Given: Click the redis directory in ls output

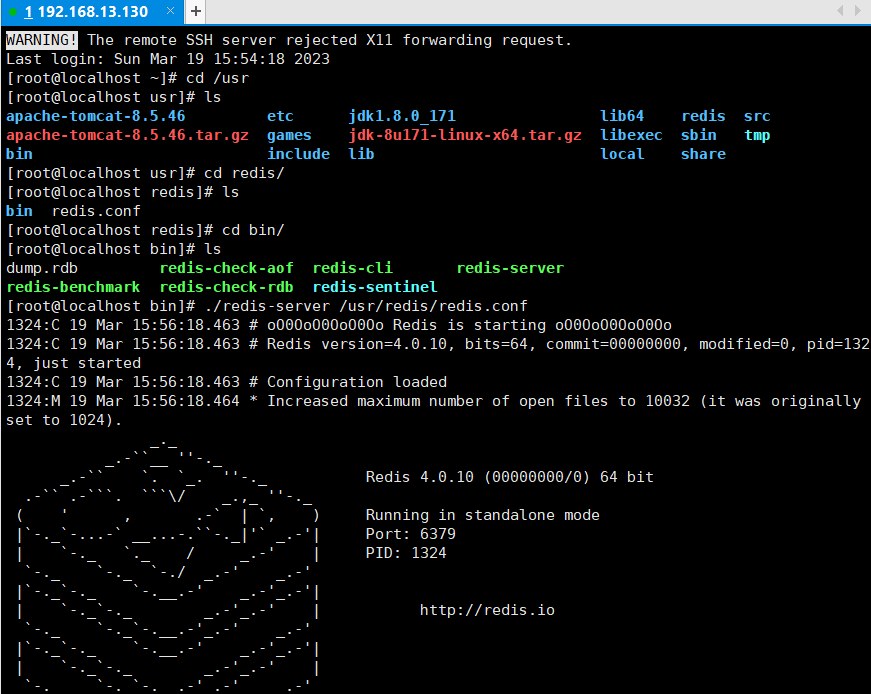Looking at the screenshot, I should point(703,116).
